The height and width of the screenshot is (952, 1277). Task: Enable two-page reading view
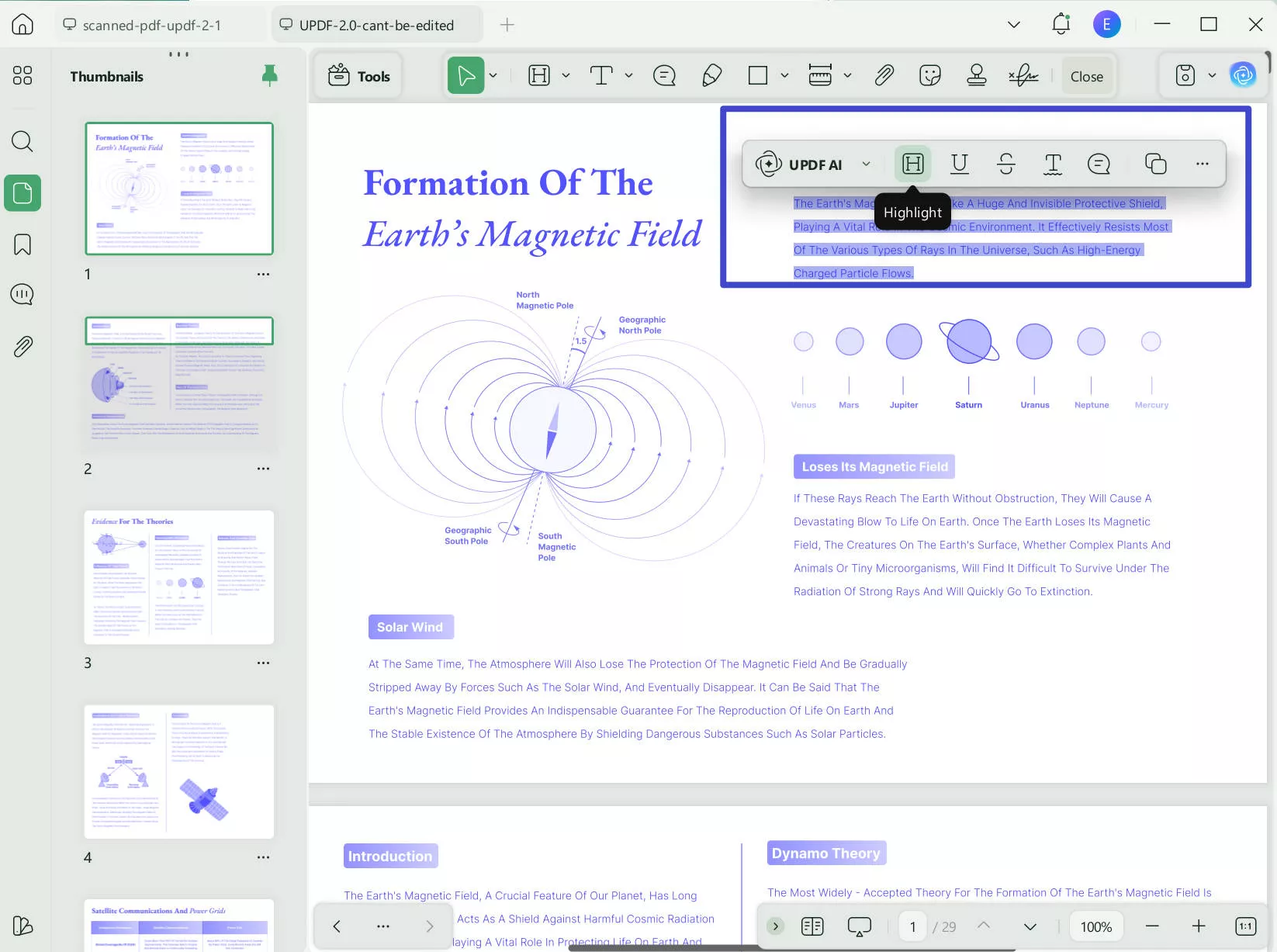812,926
